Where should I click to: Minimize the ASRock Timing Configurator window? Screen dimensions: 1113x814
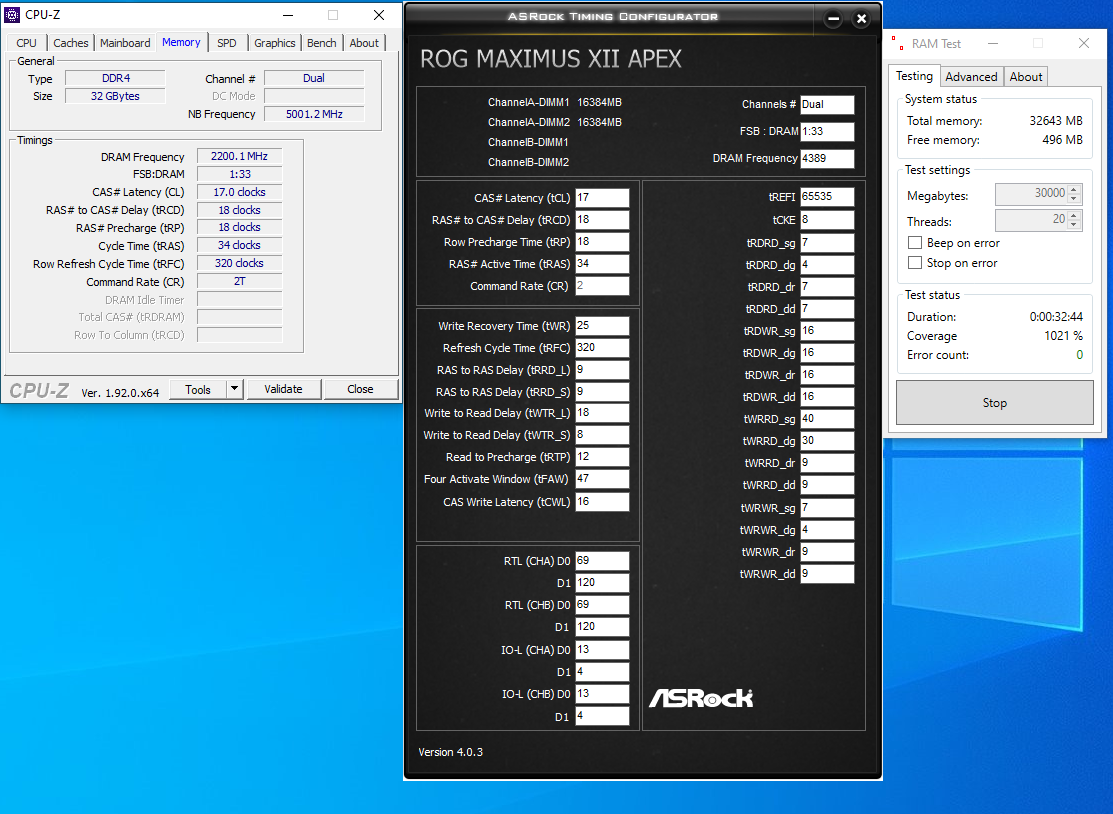tap(833, 19)
